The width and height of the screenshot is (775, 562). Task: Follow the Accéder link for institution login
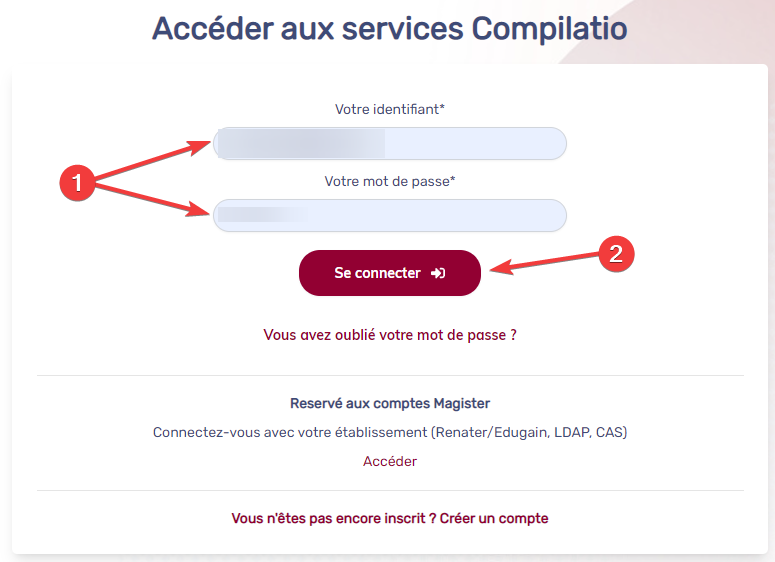389,461
